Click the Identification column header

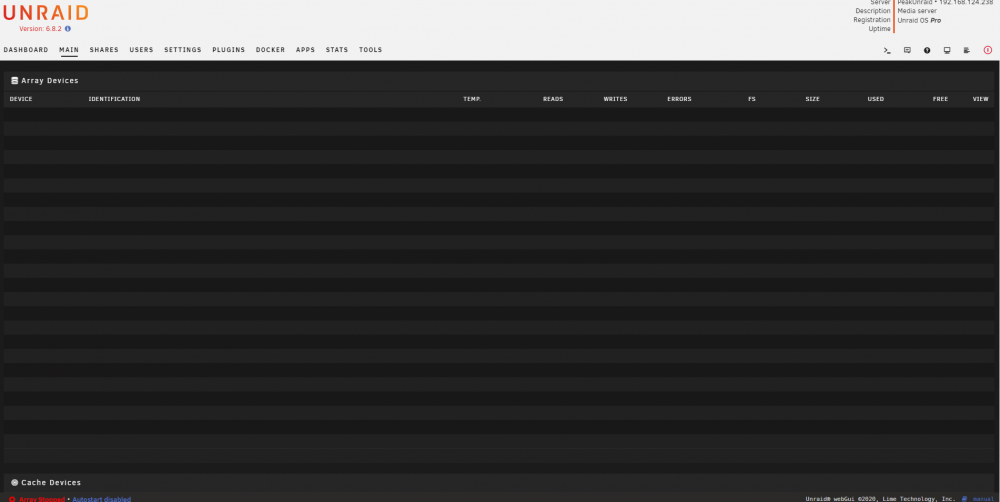(114, 99)
